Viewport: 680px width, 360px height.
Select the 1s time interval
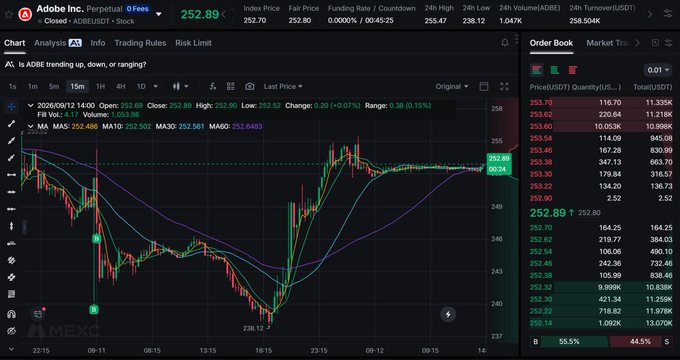[x=13, y=86]
